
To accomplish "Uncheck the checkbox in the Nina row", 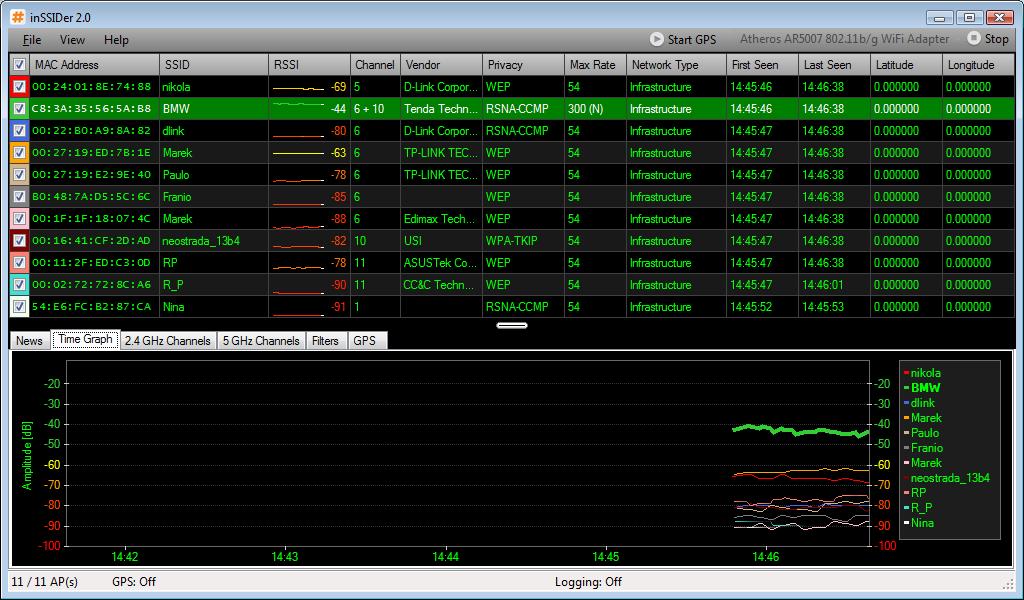I will pyautogui.click(x=20, y=307).
